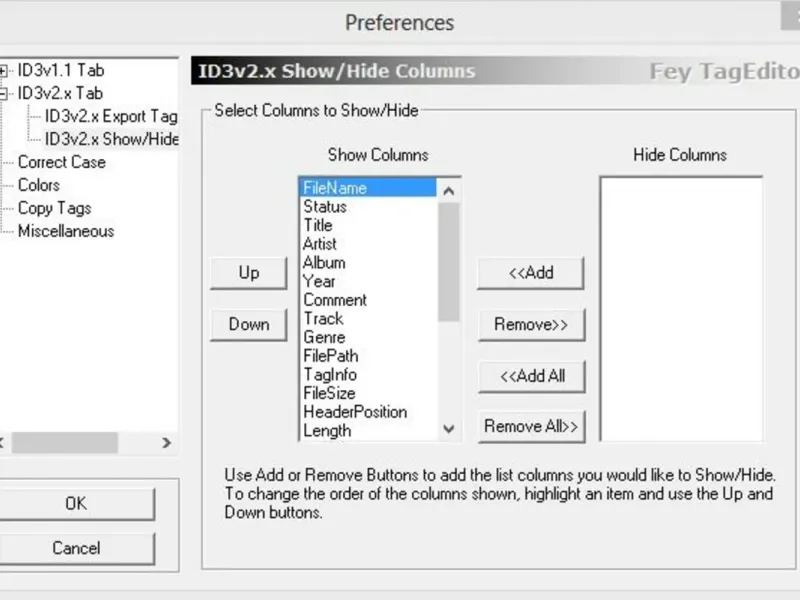Viewport: 800px width, 600px height.
Task: Open the Correct Case preferences page
Action: pos(61,162)
